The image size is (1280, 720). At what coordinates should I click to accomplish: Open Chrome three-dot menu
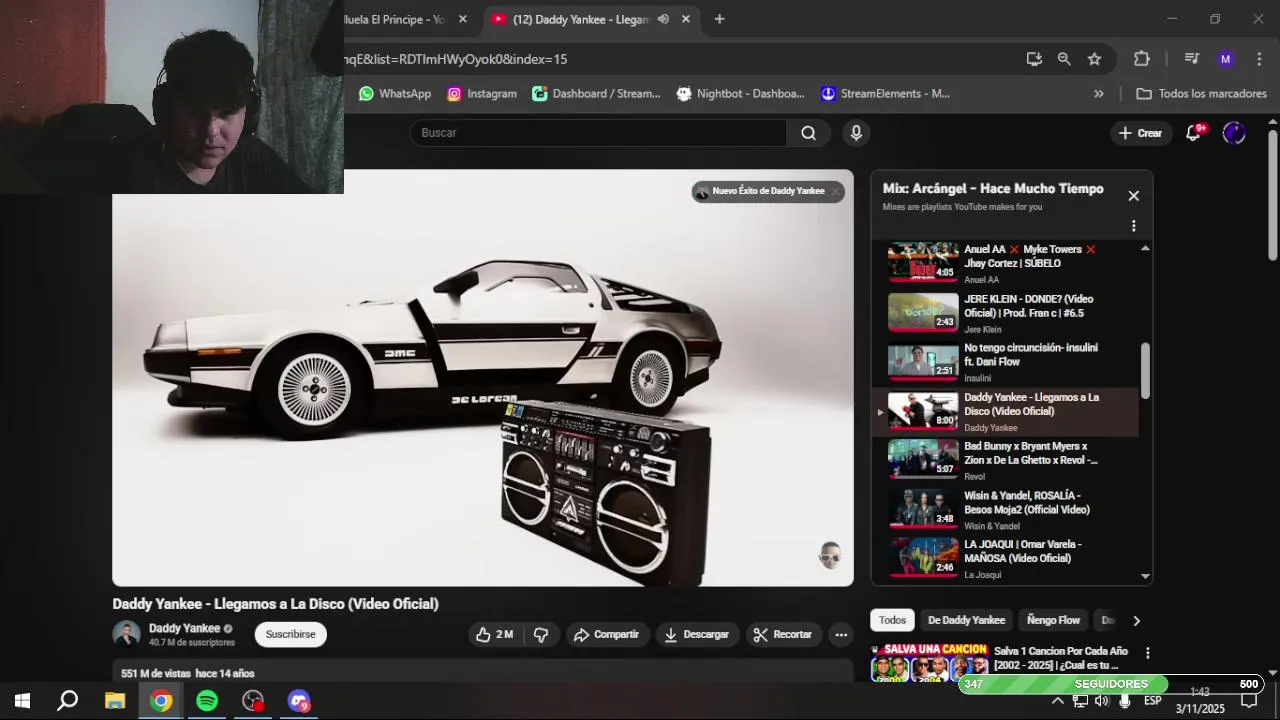pos(1259,59)
